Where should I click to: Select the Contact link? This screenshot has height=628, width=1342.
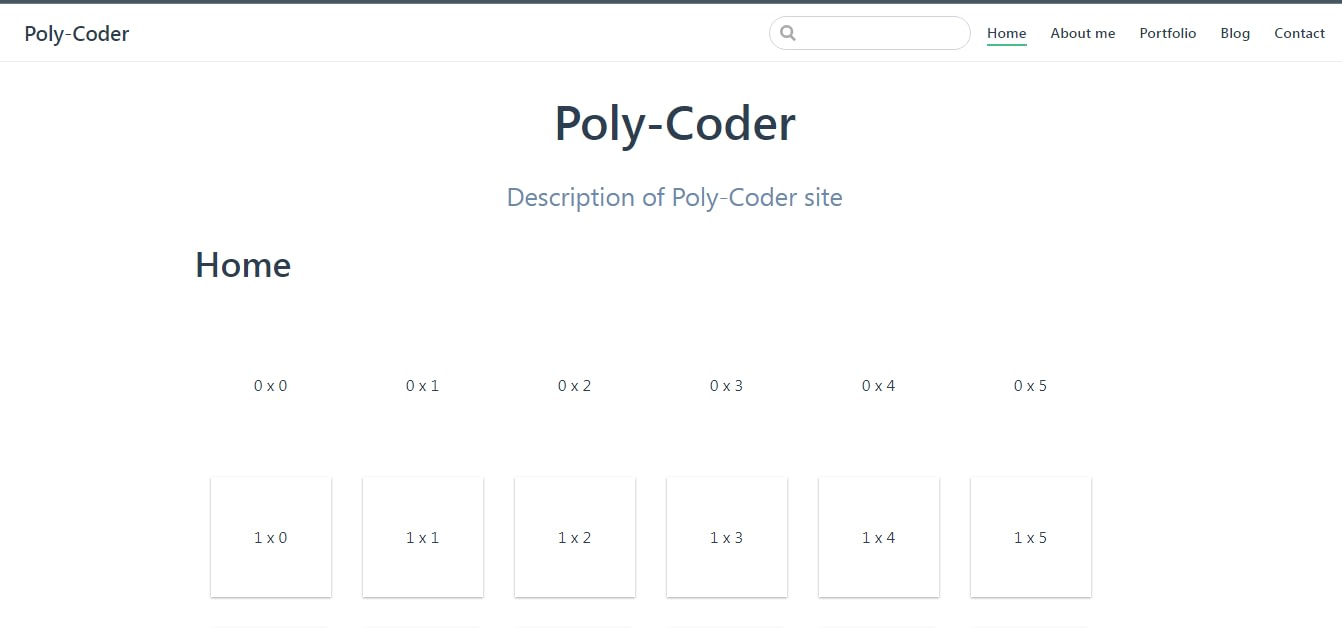[x=1299, y=33]
